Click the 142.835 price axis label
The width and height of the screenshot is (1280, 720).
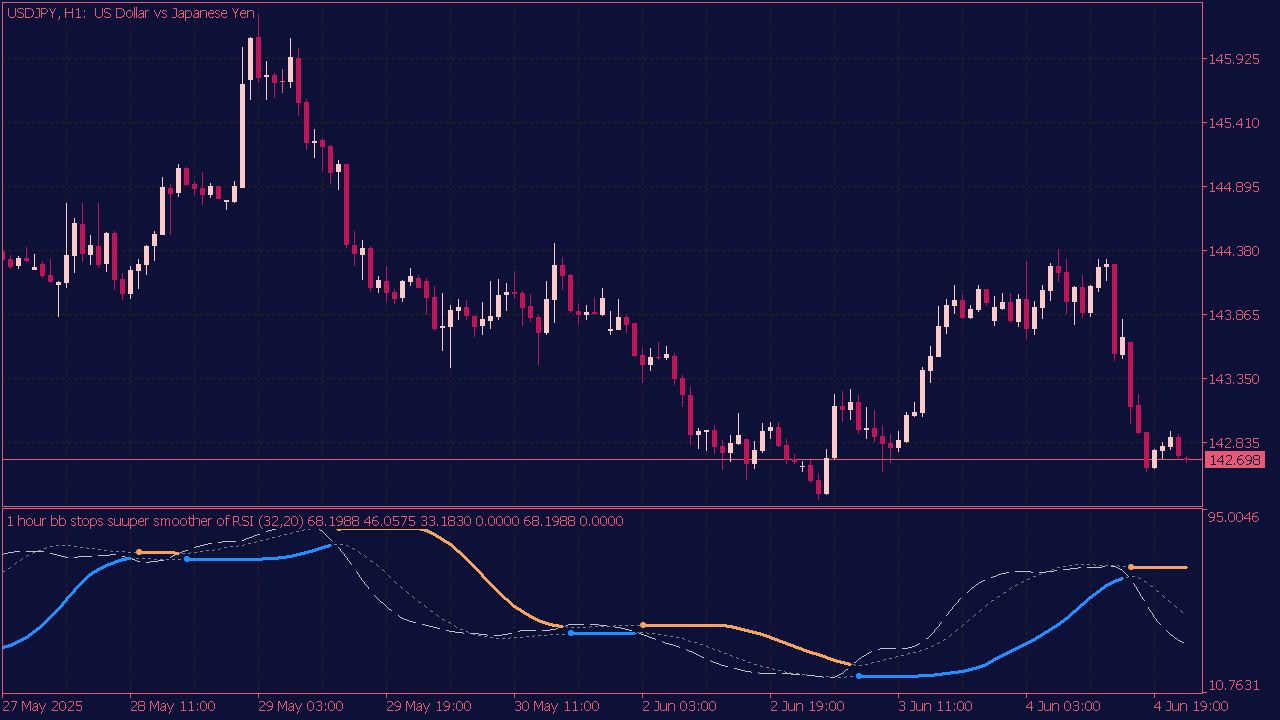tap(1234, 443)
